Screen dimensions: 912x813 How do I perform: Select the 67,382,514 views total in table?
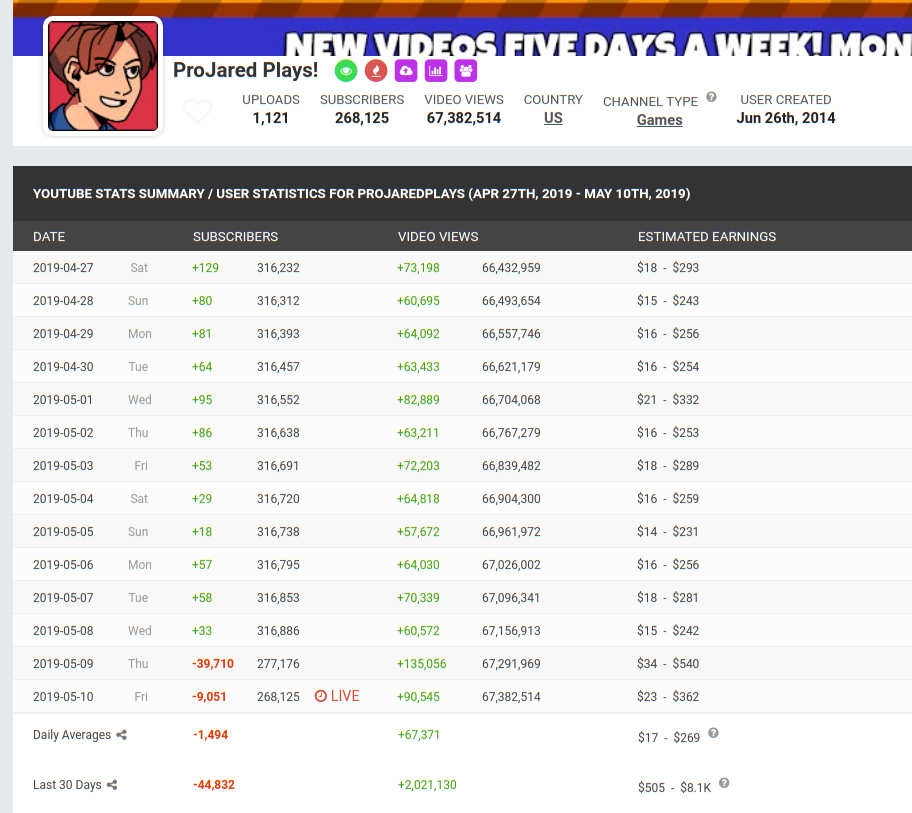(511, 697)
